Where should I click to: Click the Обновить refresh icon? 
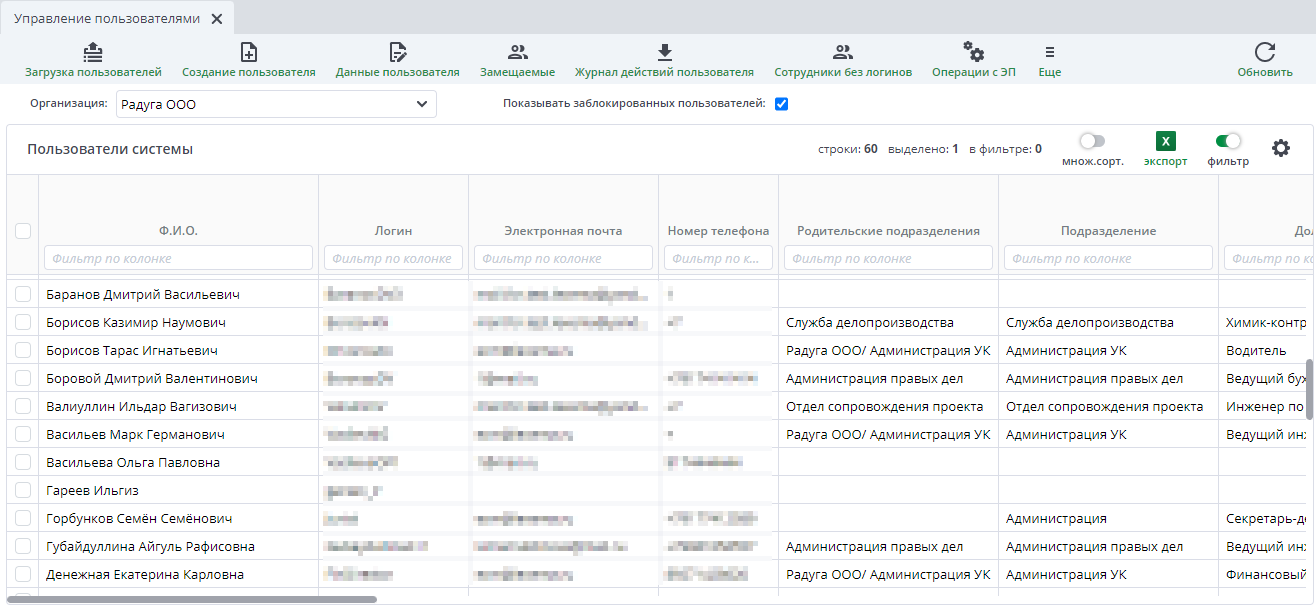(x=1265, y=53)
